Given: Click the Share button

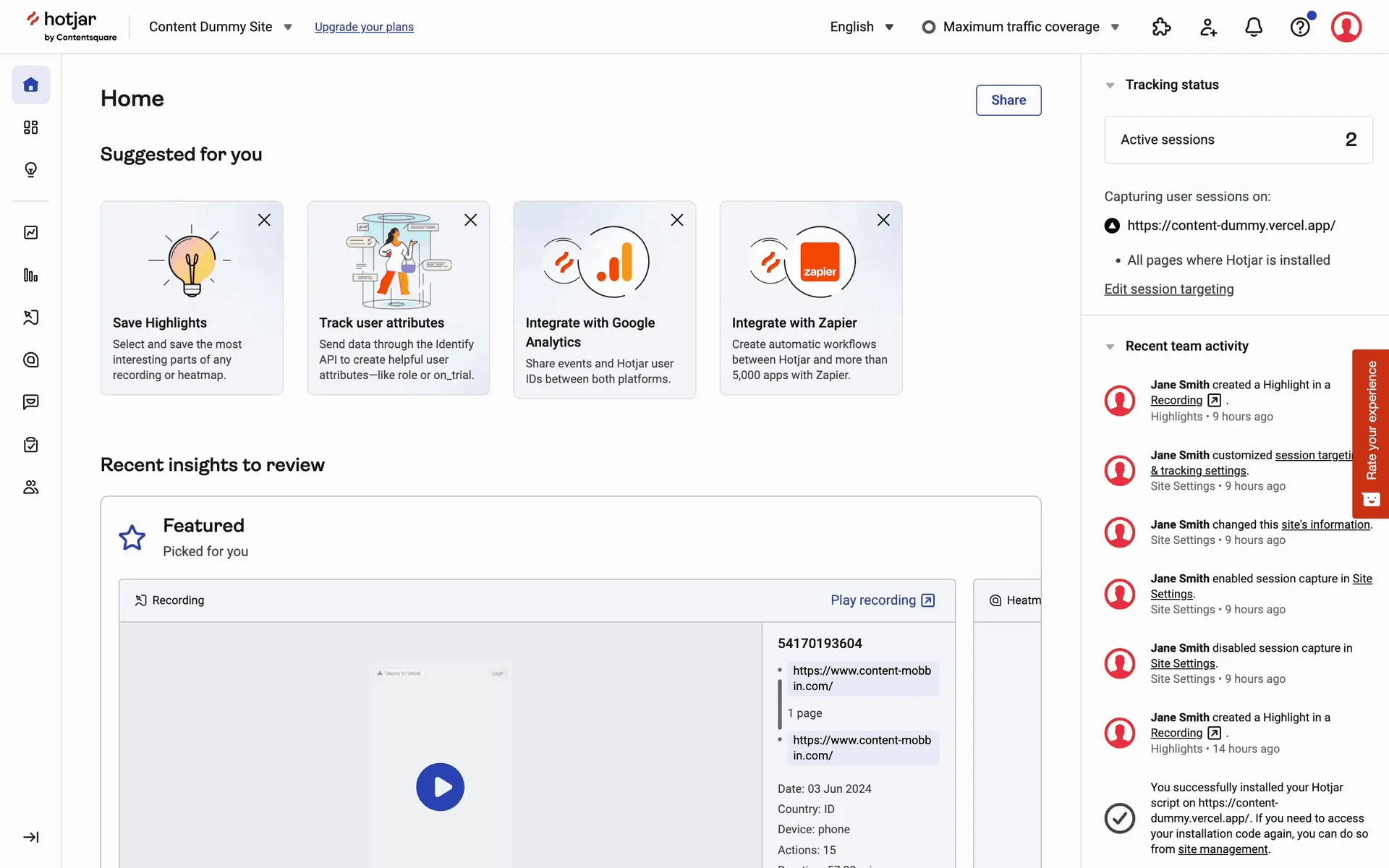Looking at the screenshot, I should point(1008,101).
